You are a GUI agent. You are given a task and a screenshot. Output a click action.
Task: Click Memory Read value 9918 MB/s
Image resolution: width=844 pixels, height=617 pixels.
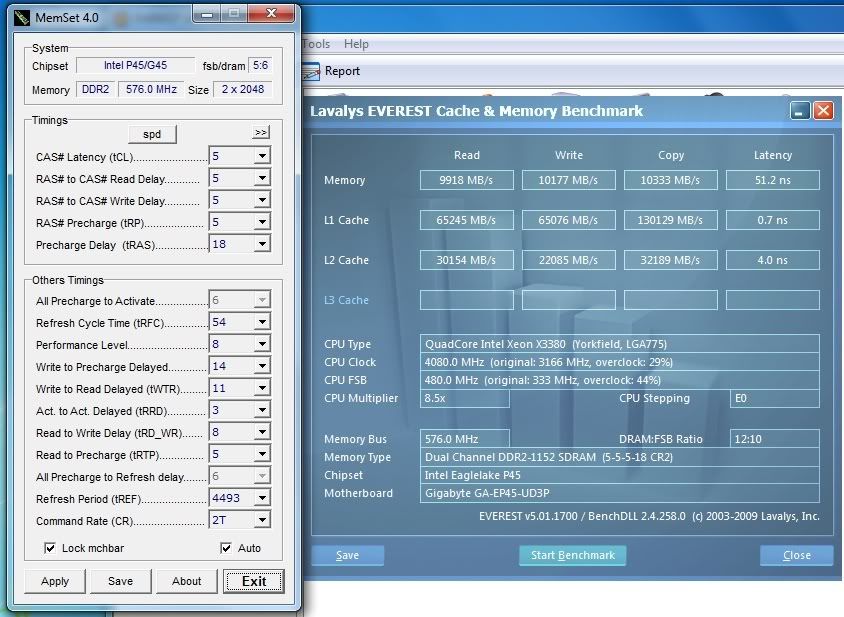(x=467, y=180)
